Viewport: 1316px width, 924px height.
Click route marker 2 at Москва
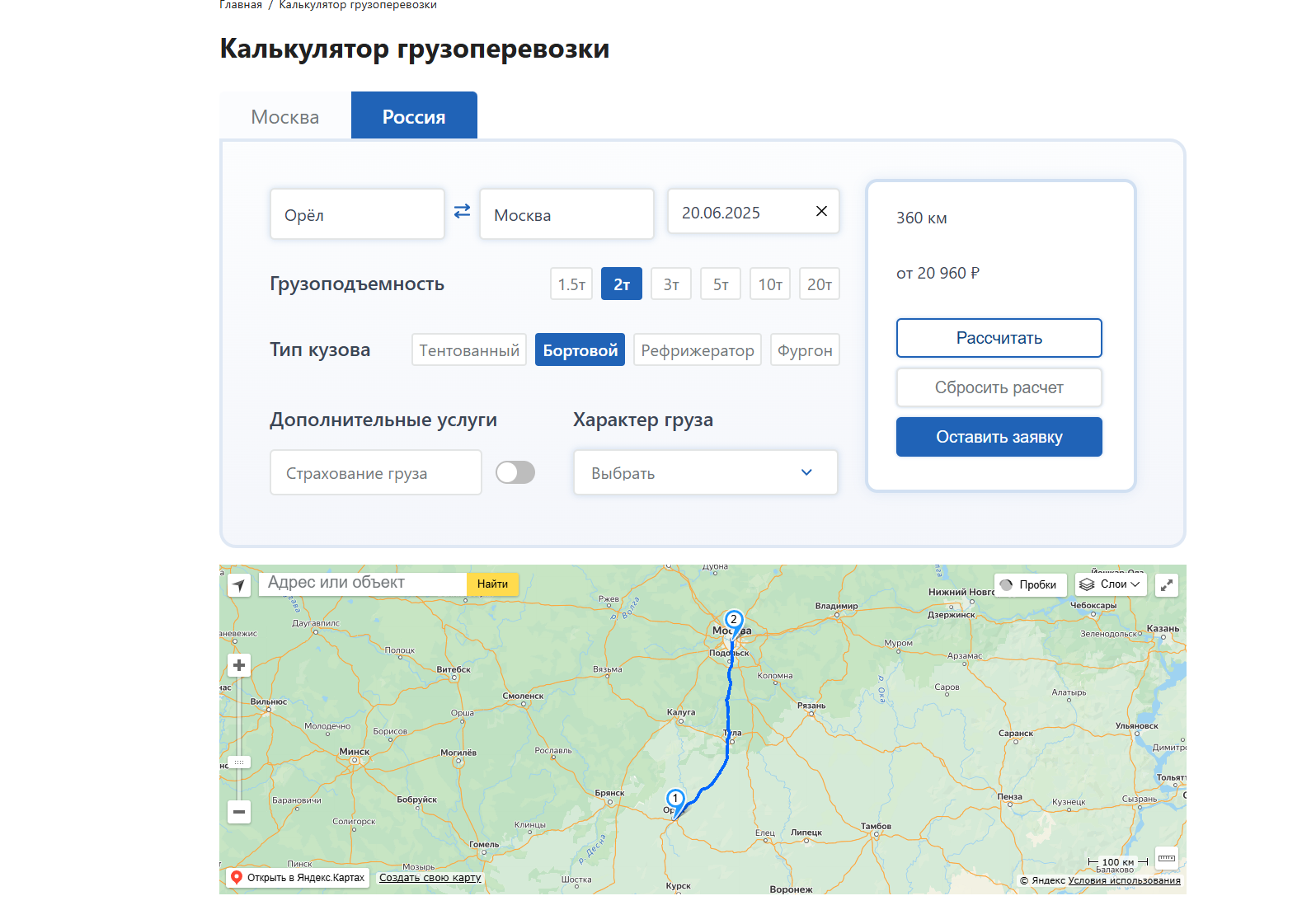(x=733, y=620)
